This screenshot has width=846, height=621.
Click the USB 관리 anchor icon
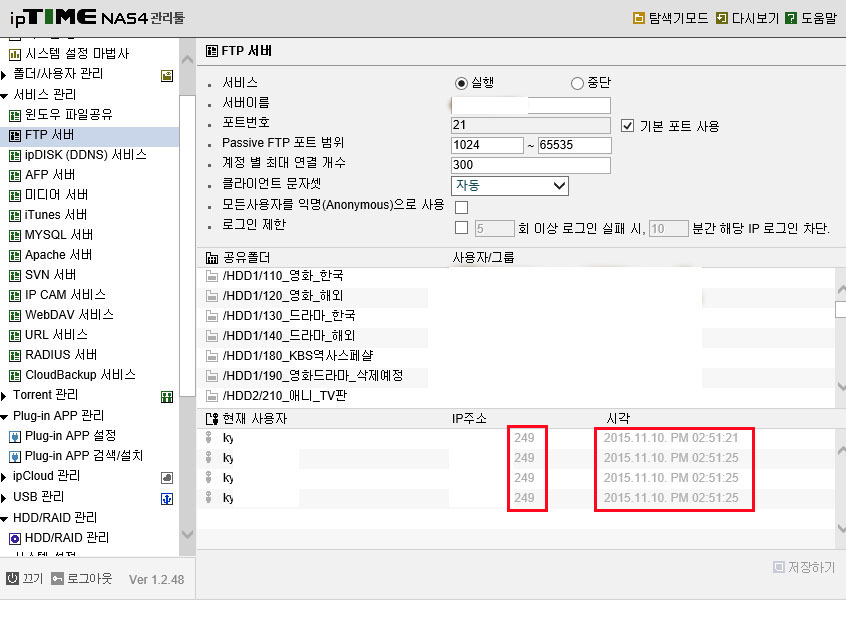tap(167, 499)
